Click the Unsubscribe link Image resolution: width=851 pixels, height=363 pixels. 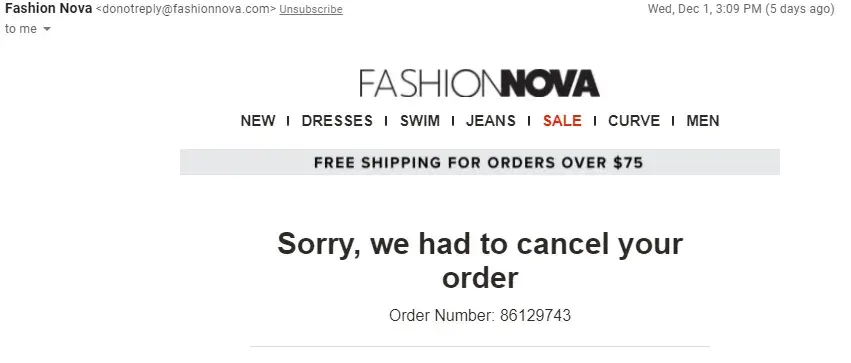(x=311, y=9)
